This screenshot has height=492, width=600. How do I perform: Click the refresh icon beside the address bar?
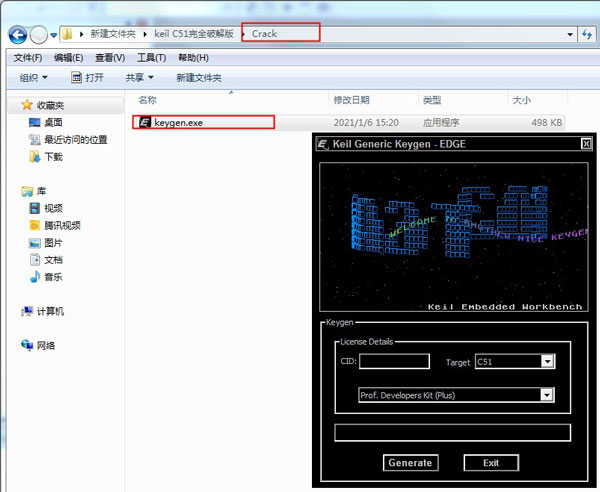tap(587, 34)
